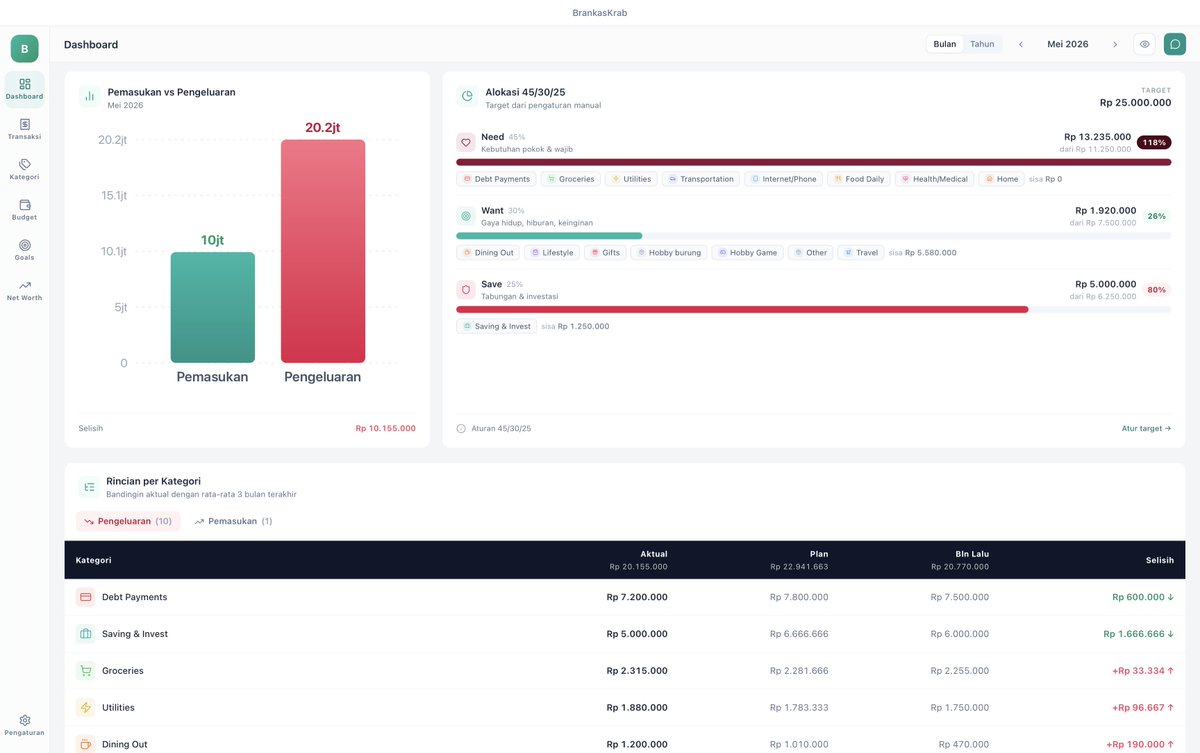Select the Groceries category chip
This screenshot has width=1200, height=753.
pyautogui.click(x=570, y=179)
